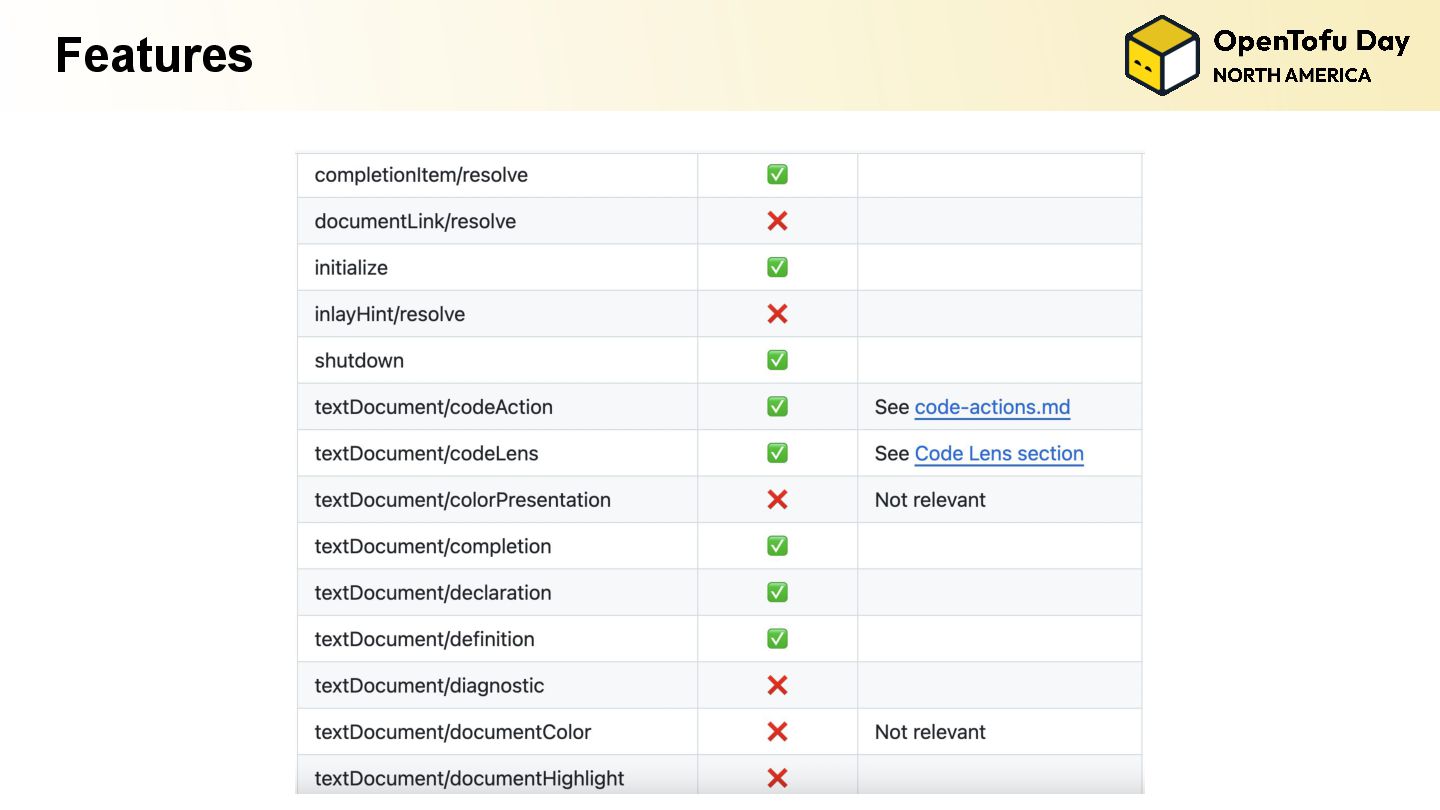This screenshot has width=1440, height=810.
Task: Click the green checkmark next to shutdown
Action: (777, 360)
